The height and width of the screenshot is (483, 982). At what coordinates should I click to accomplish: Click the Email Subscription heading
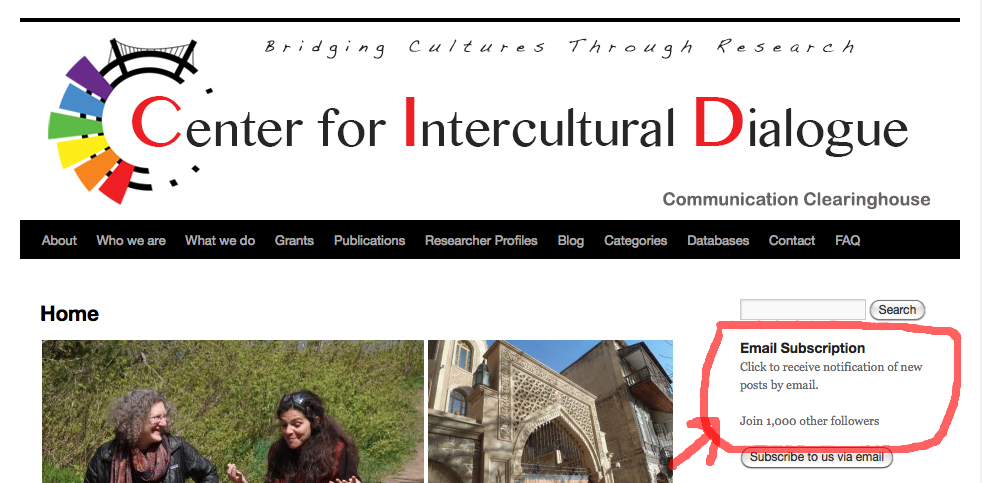802,348
